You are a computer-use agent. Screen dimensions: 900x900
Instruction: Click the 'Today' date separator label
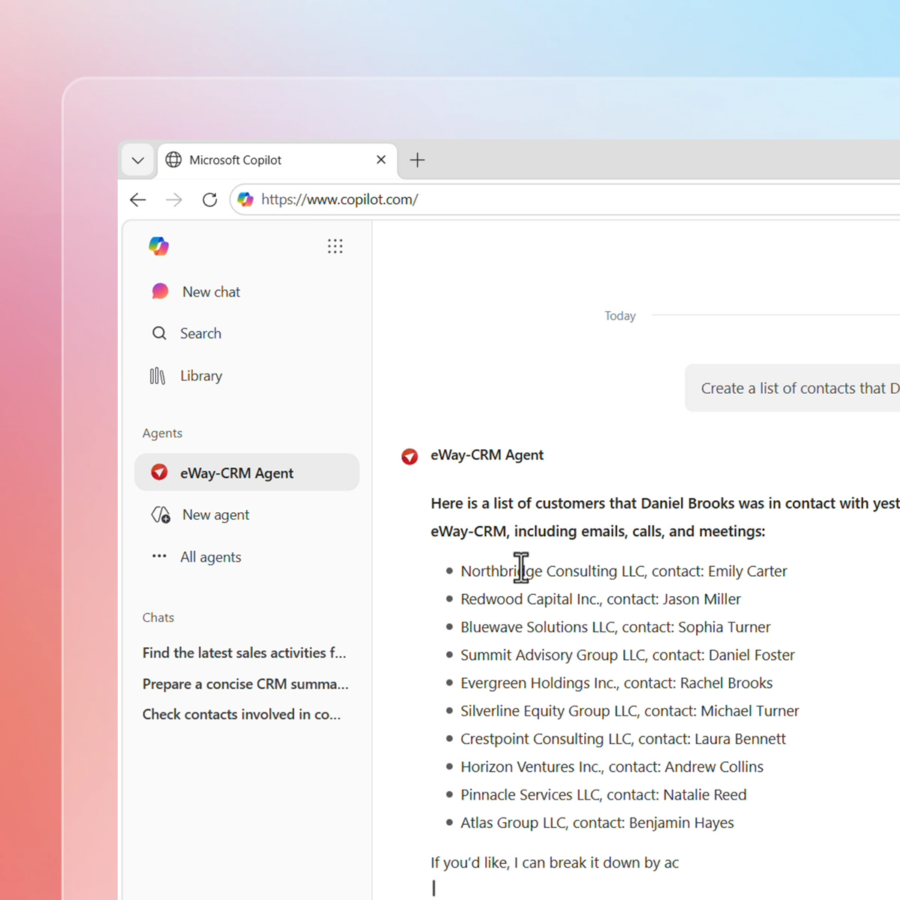(620, 316)
